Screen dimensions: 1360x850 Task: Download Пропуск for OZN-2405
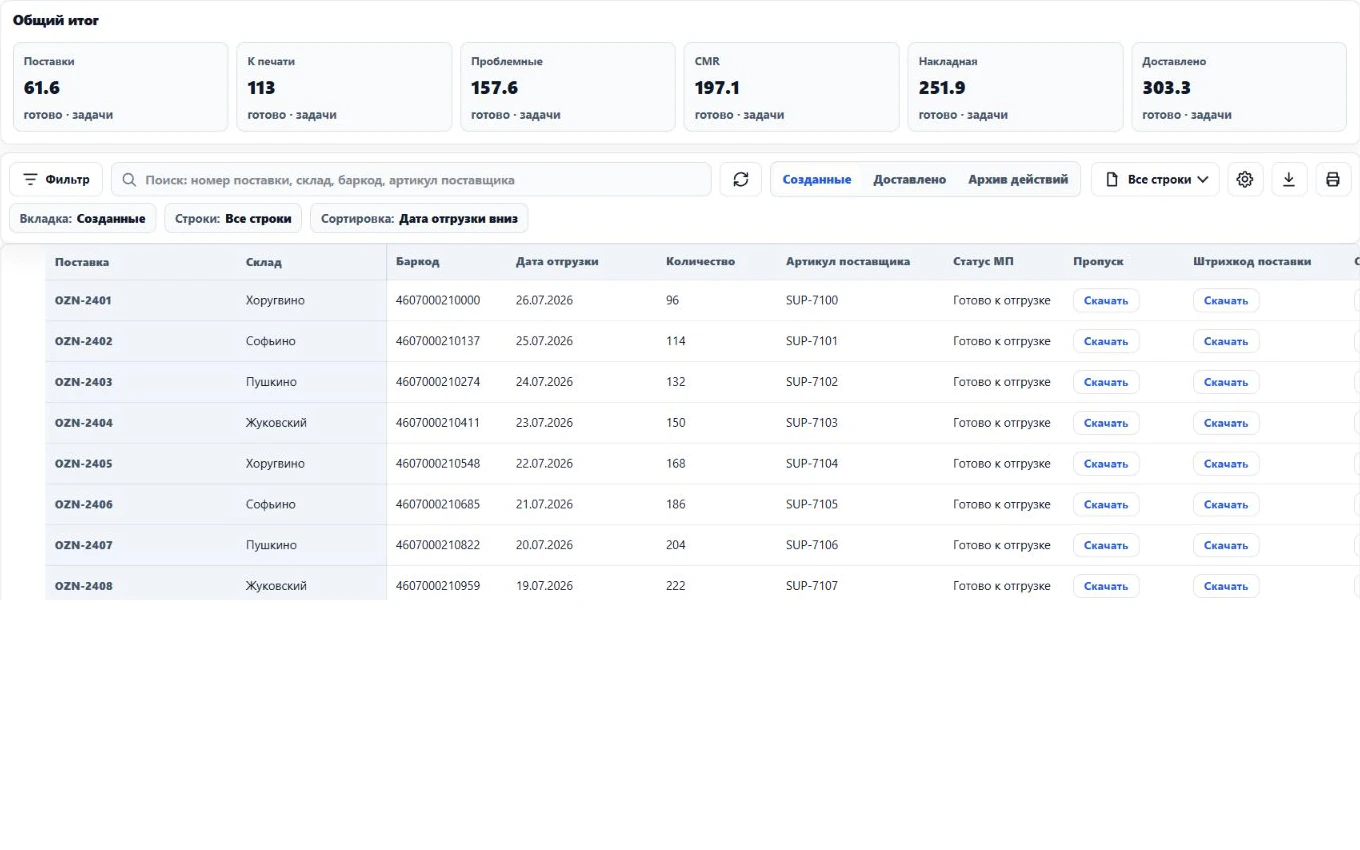pos(1106,464)
